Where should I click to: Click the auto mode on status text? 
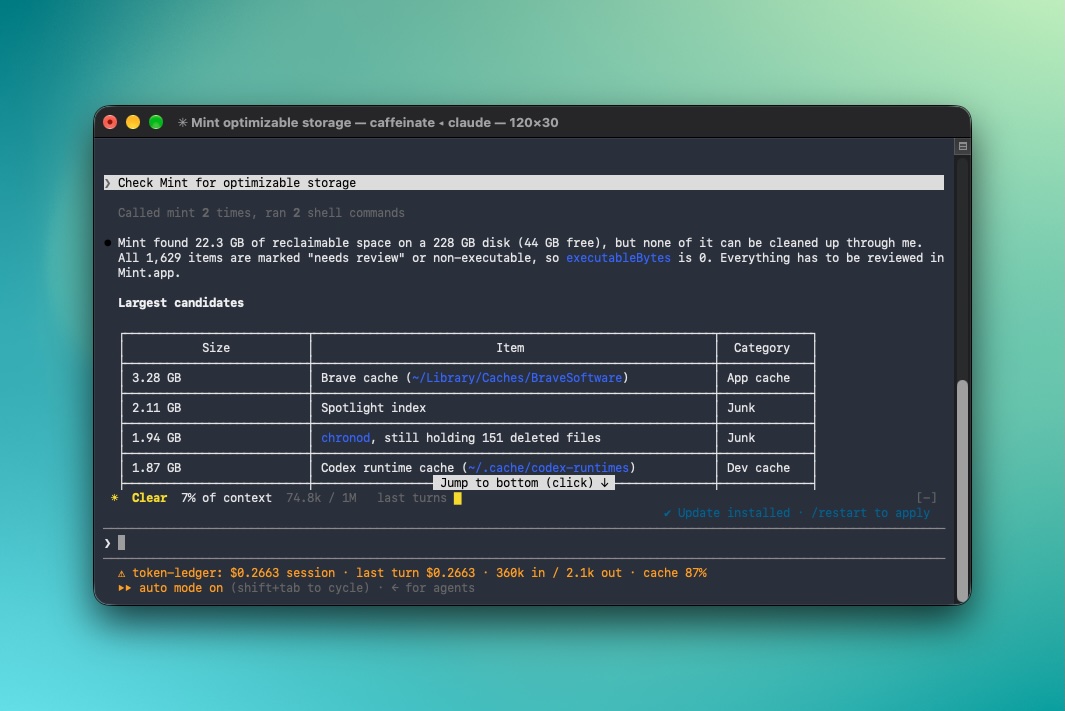[181, 588]
